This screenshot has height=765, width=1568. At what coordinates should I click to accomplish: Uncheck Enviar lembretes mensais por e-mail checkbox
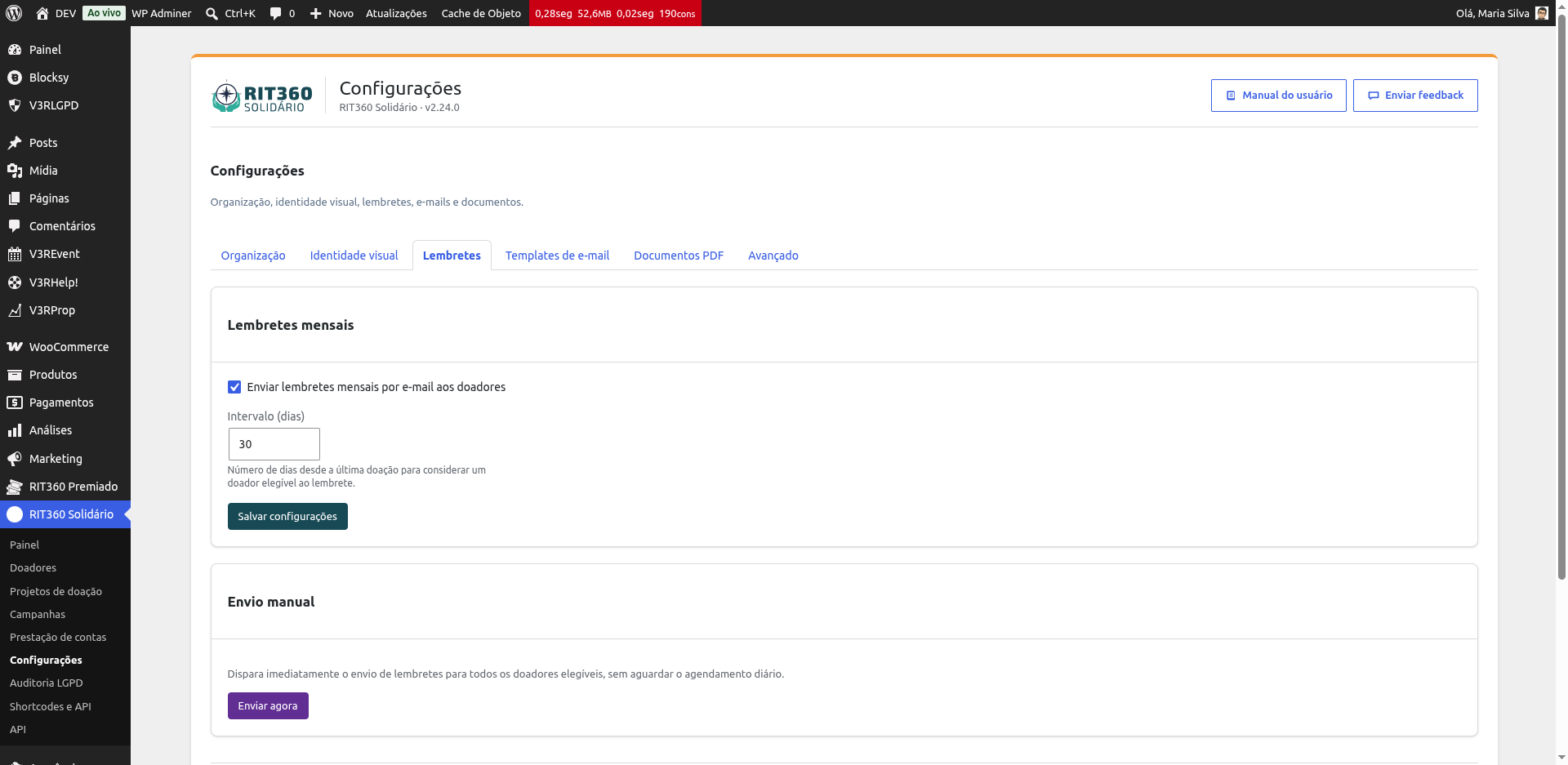point(234,387)
